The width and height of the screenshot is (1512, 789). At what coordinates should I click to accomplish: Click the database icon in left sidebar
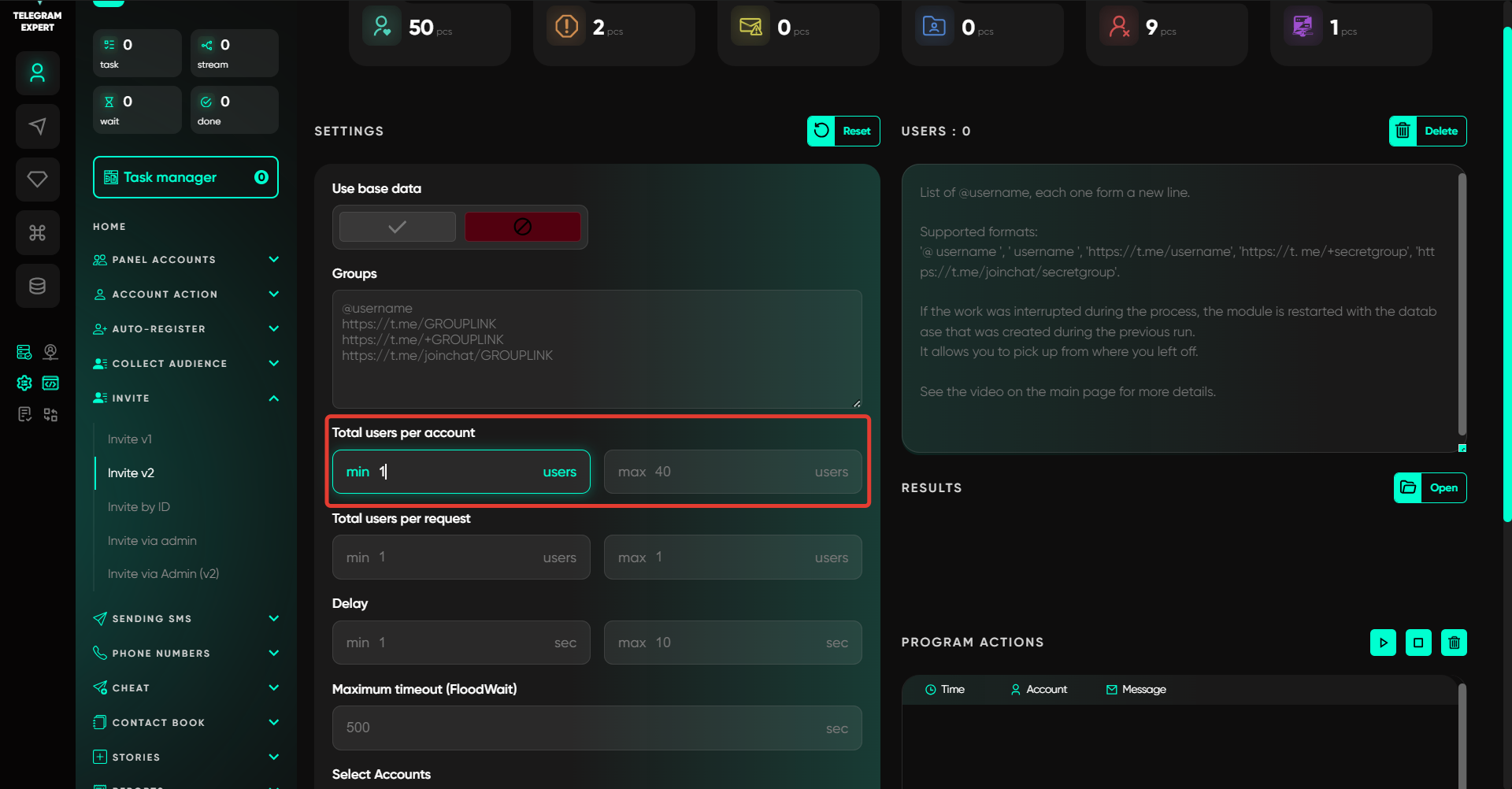[x=37, y=286]
